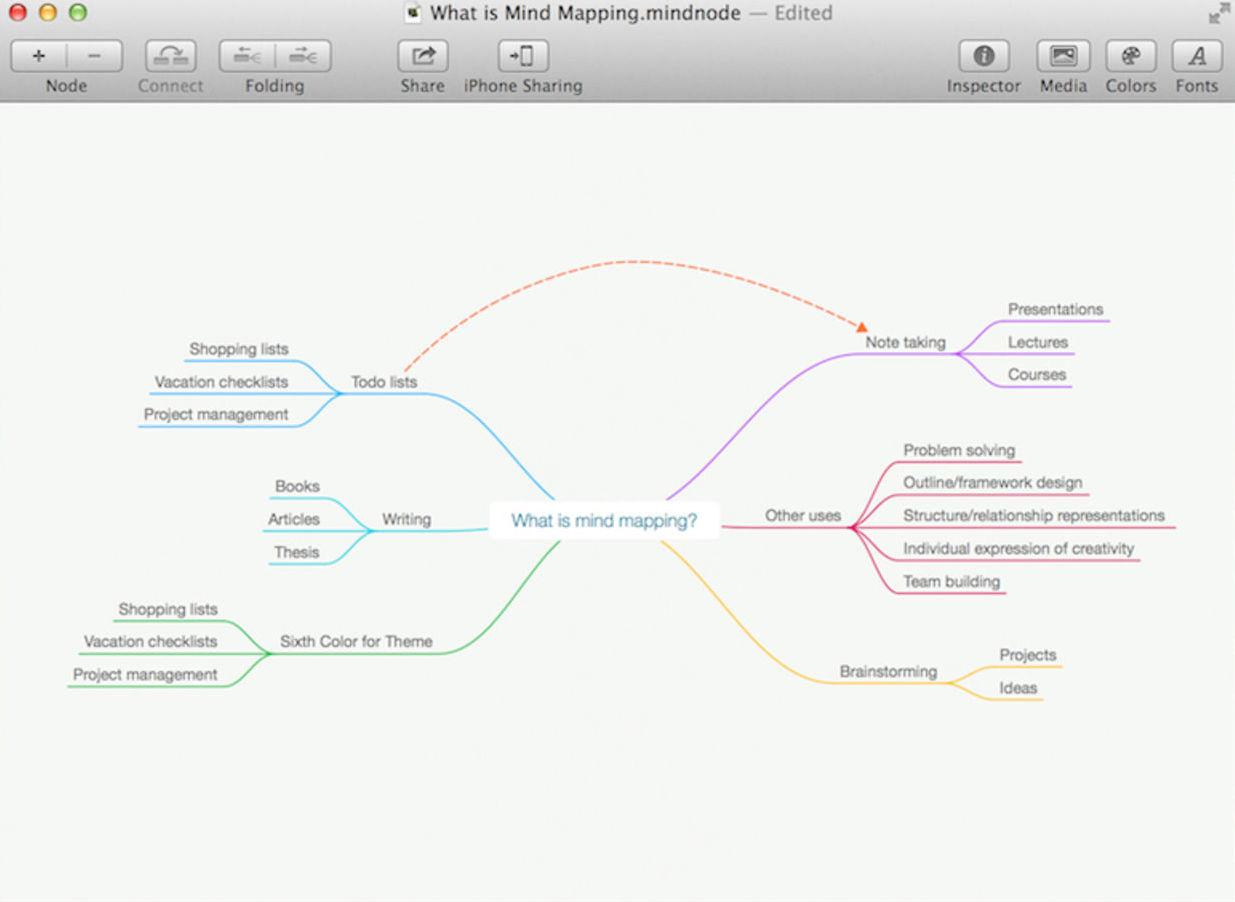Click the 'Problem solving' node
The image size is (1235, 902).
[x=959, y=450]
